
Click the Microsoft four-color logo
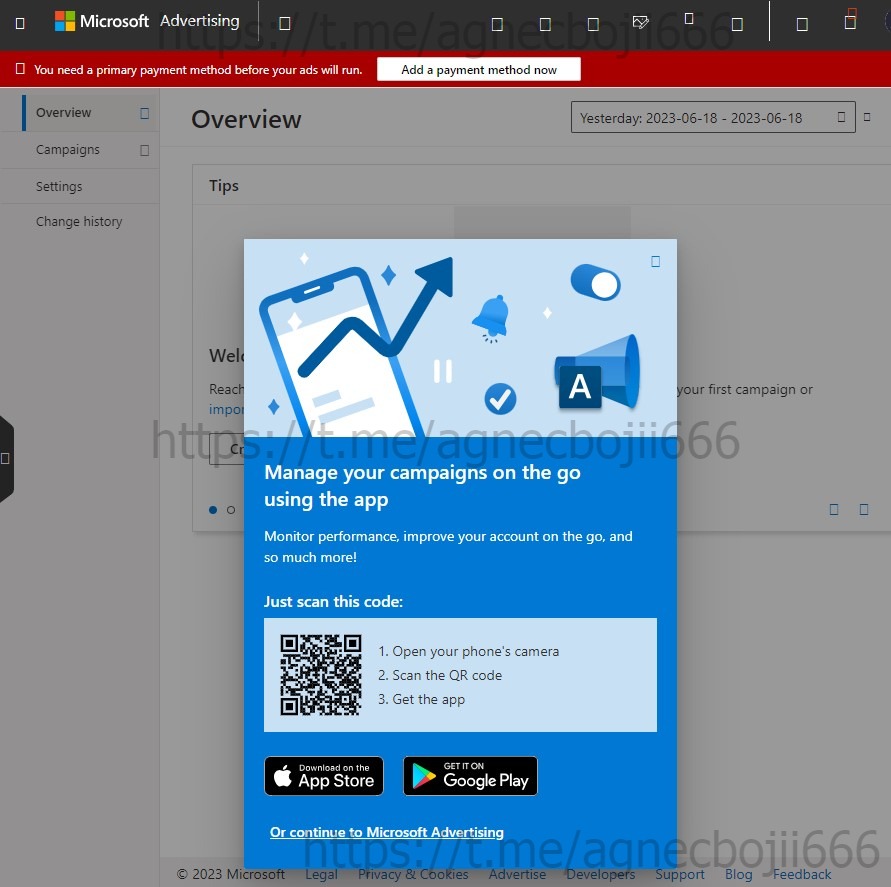(65, 21)
